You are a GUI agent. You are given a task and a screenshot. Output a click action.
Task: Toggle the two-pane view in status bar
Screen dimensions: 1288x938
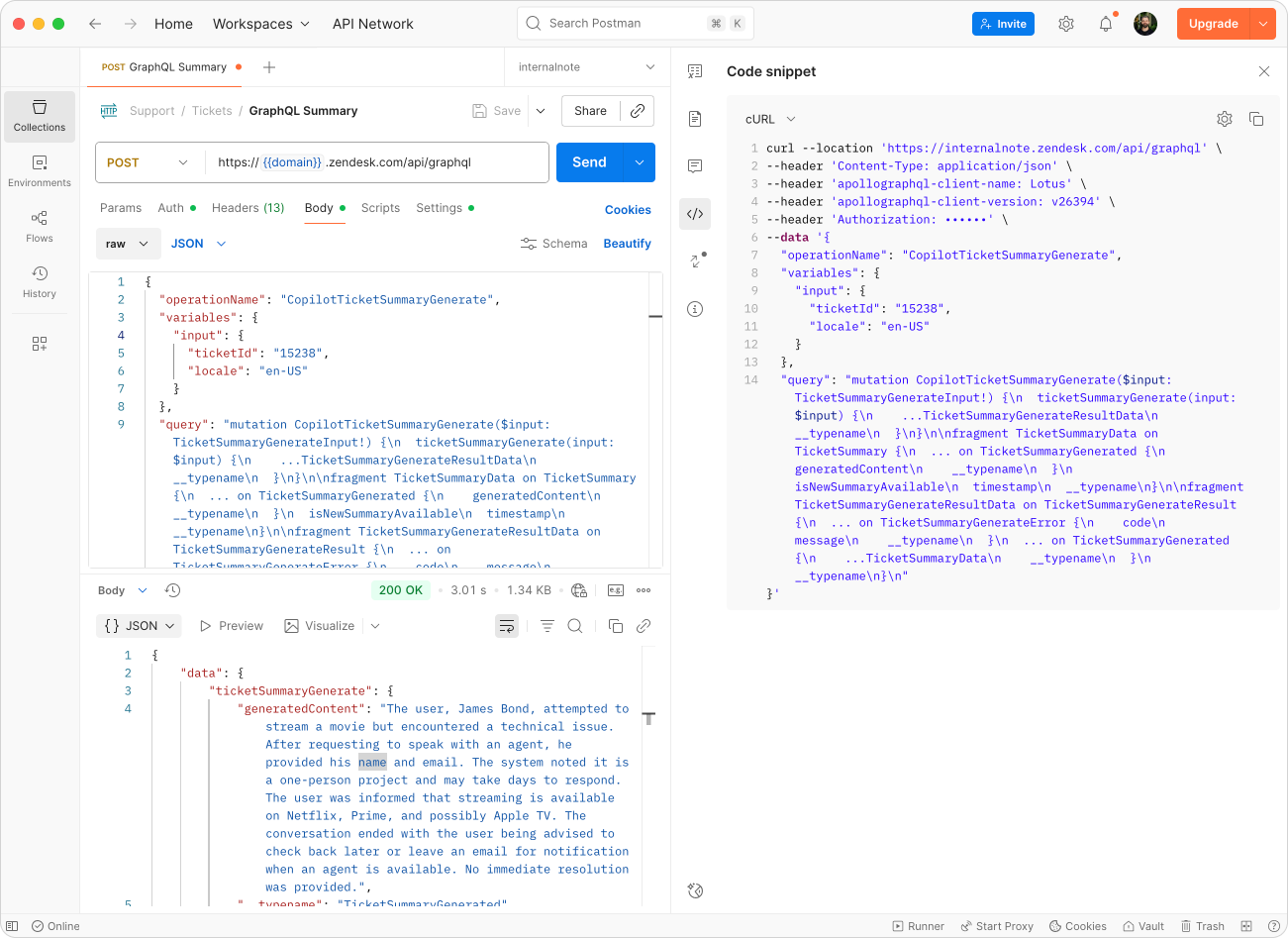1246,926
